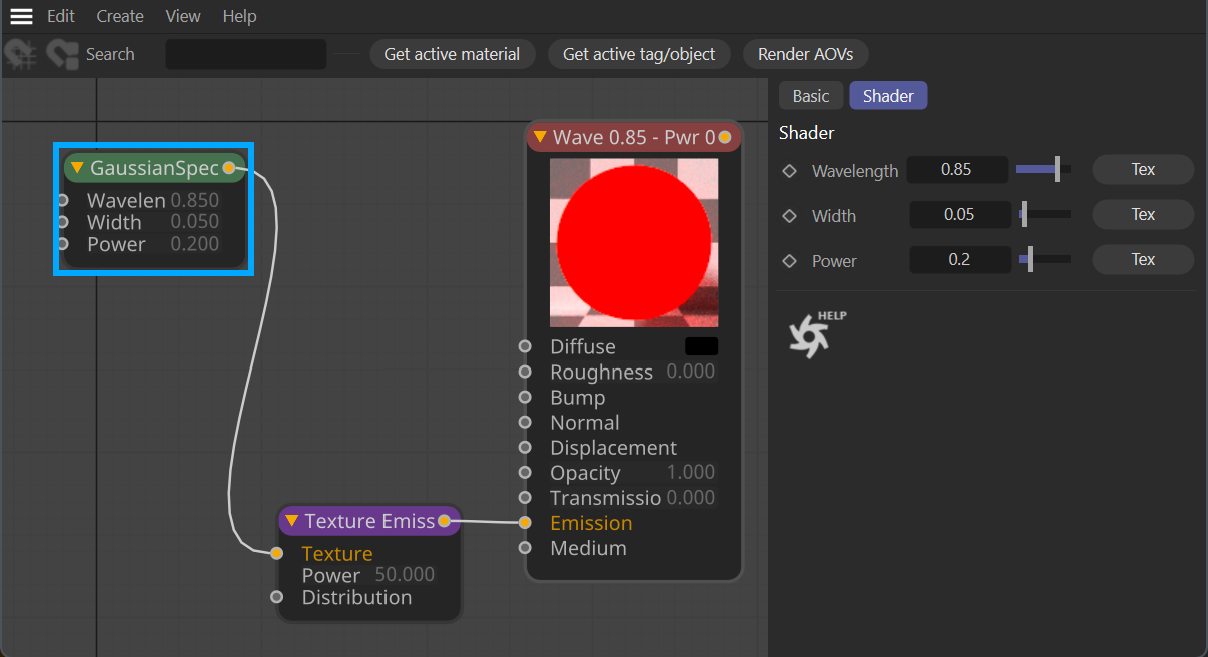1208x657 pixels.
Task: Switch to the Basic tab
Action: (810, 96)
